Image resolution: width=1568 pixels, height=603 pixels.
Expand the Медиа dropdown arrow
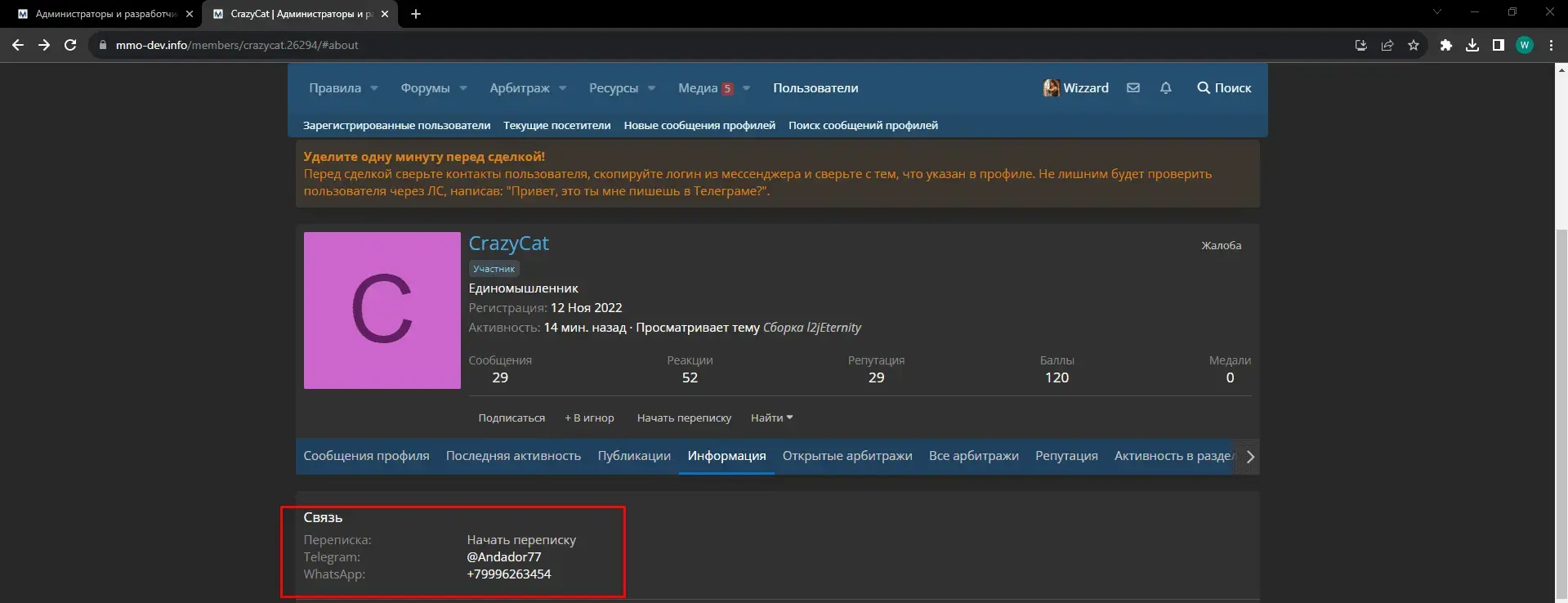click(x=747, y=88)
